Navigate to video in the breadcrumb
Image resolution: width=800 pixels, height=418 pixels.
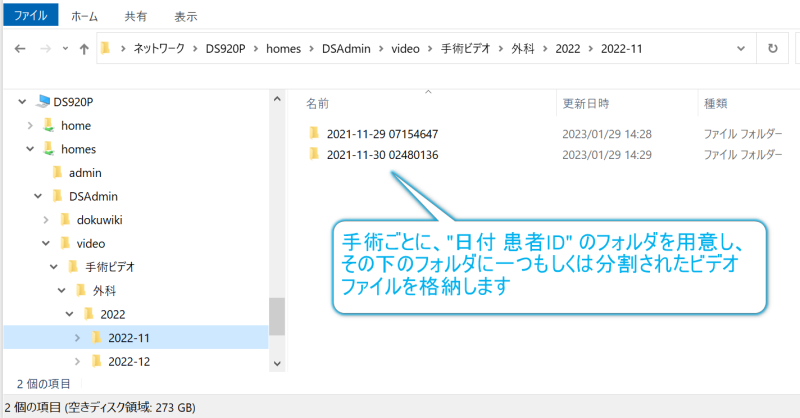[x=405, y=48]
